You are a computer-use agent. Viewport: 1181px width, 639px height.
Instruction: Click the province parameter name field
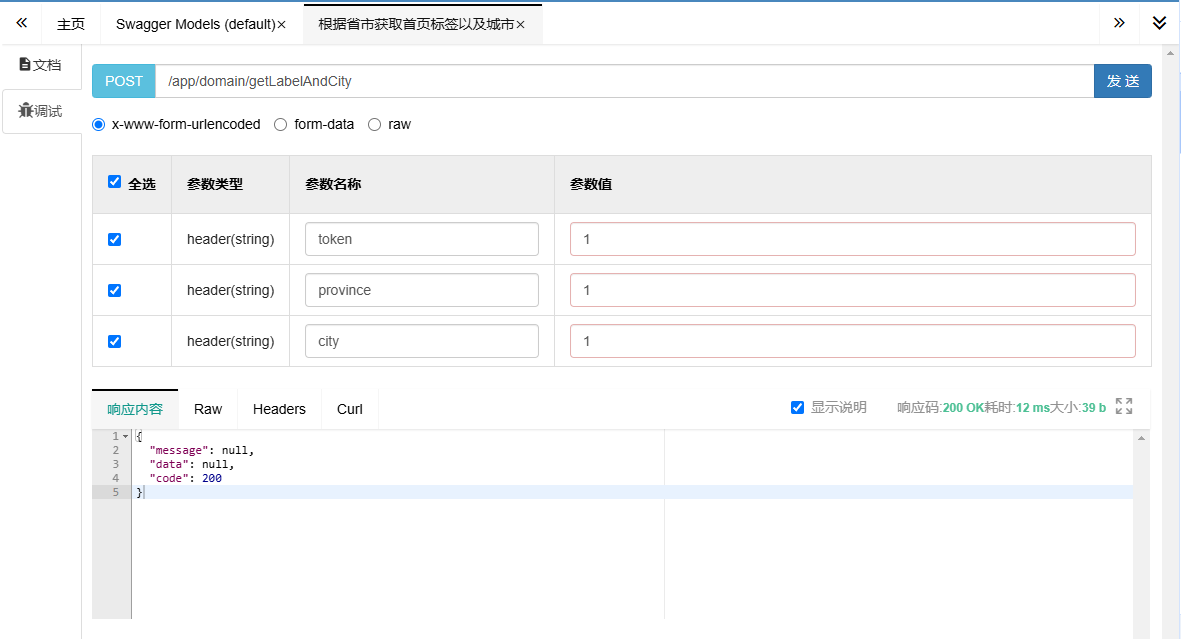click(421, 289)
